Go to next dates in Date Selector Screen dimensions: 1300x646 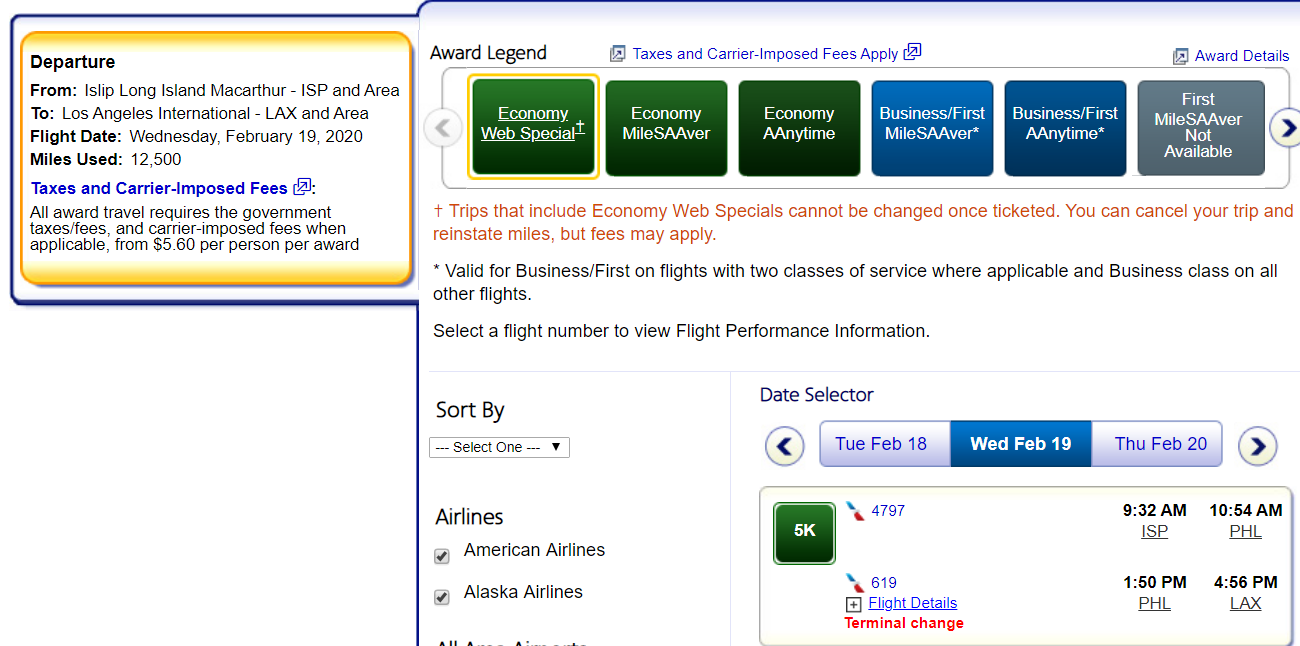click(1259, 446)
